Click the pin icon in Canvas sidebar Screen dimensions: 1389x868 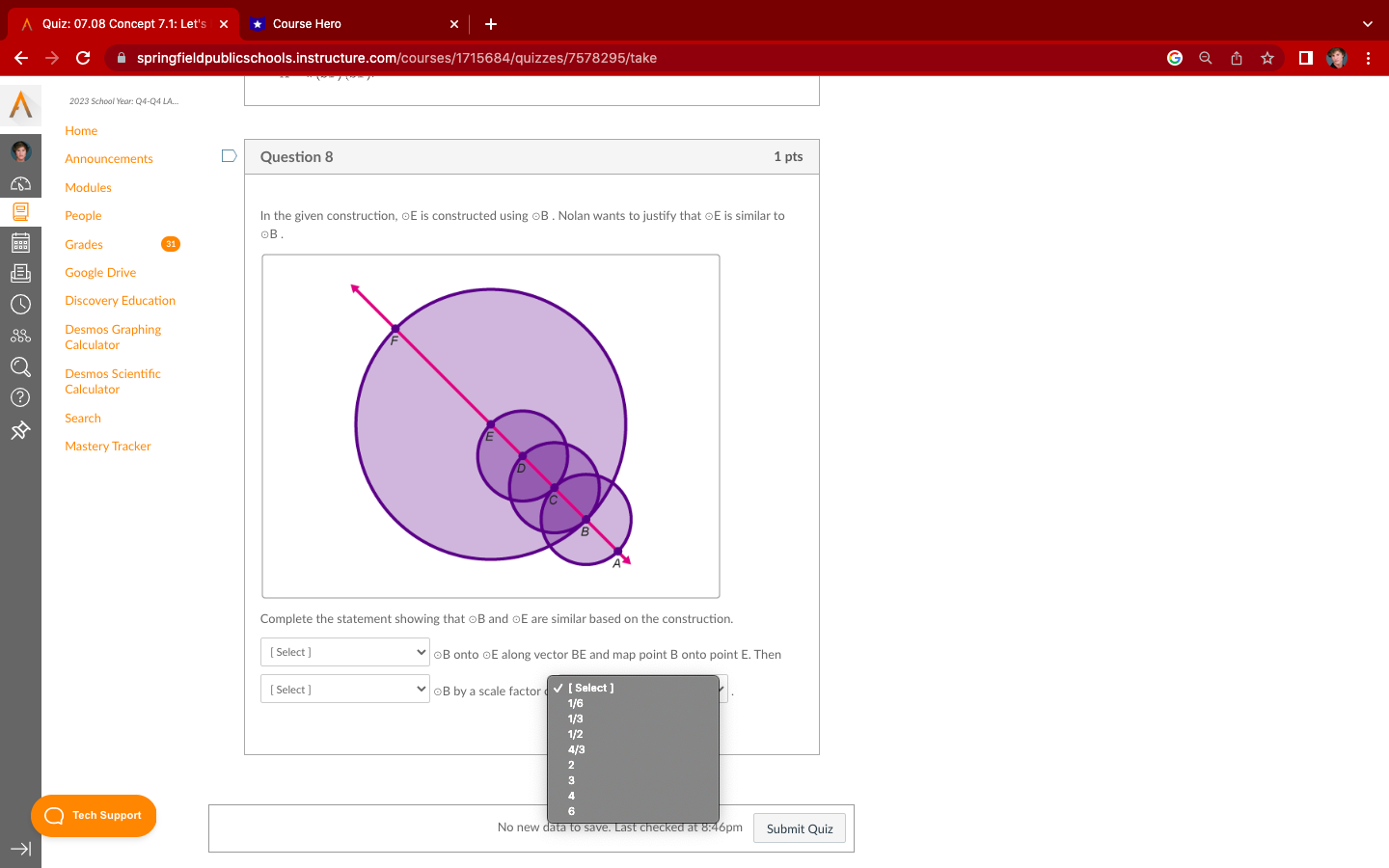click(x=20, y=430)
